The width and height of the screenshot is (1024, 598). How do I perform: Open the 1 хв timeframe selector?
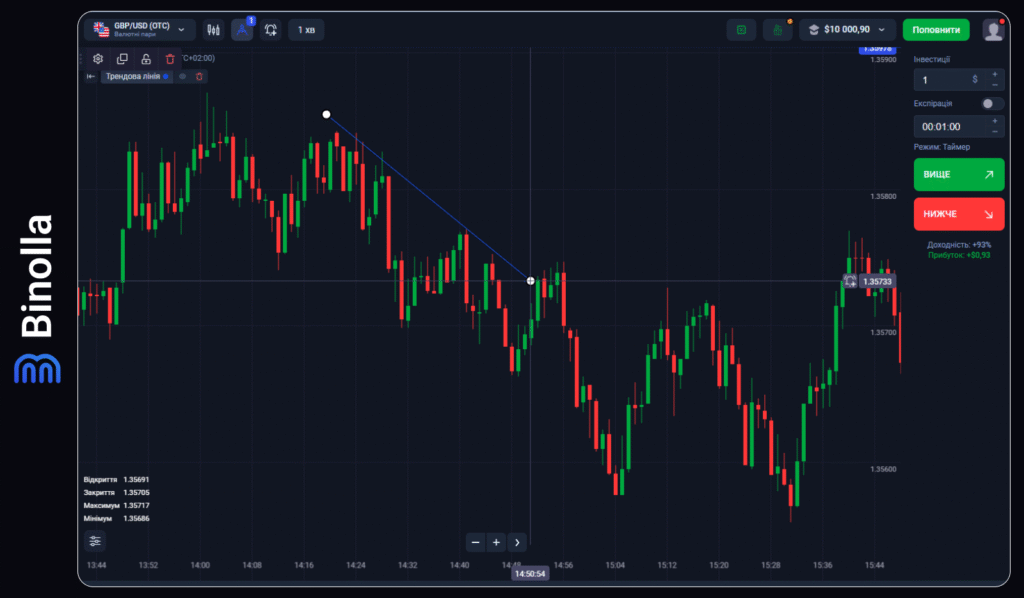(305, 30)
